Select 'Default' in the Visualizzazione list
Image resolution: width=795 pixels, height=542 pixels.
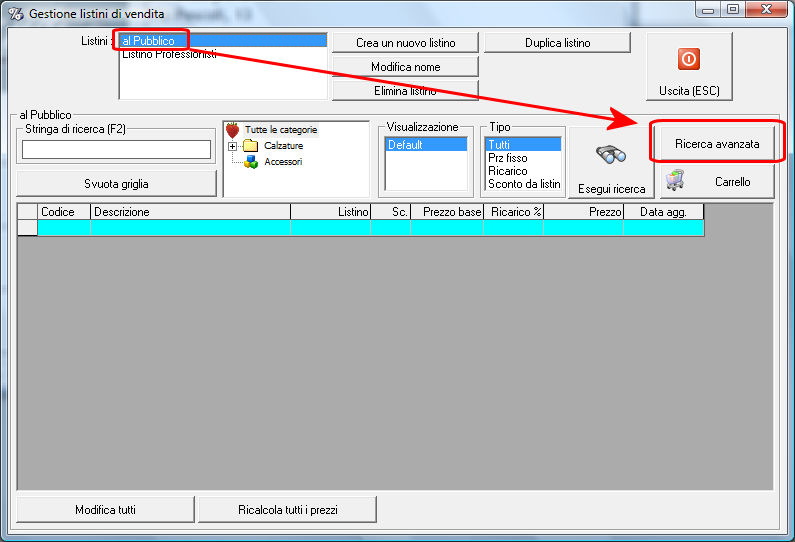tap(426, 144)
